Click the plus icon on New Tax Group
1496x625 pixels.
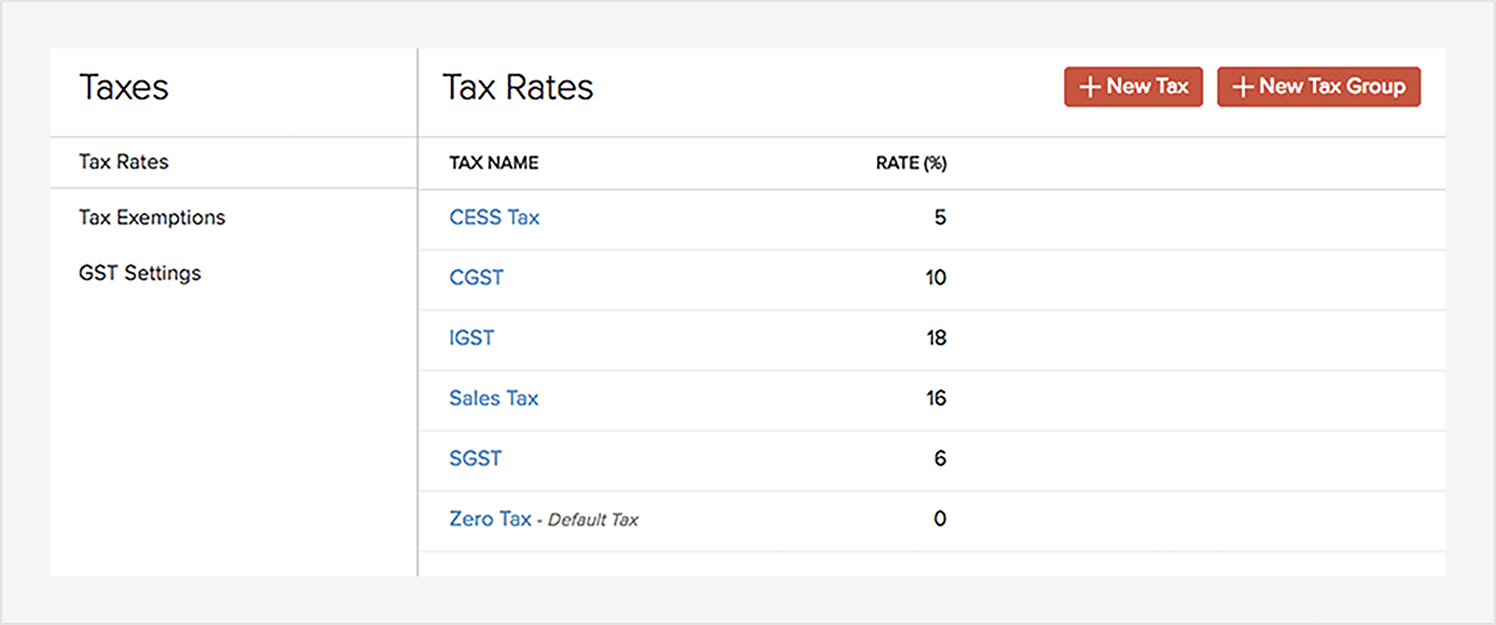point(1243,87)
